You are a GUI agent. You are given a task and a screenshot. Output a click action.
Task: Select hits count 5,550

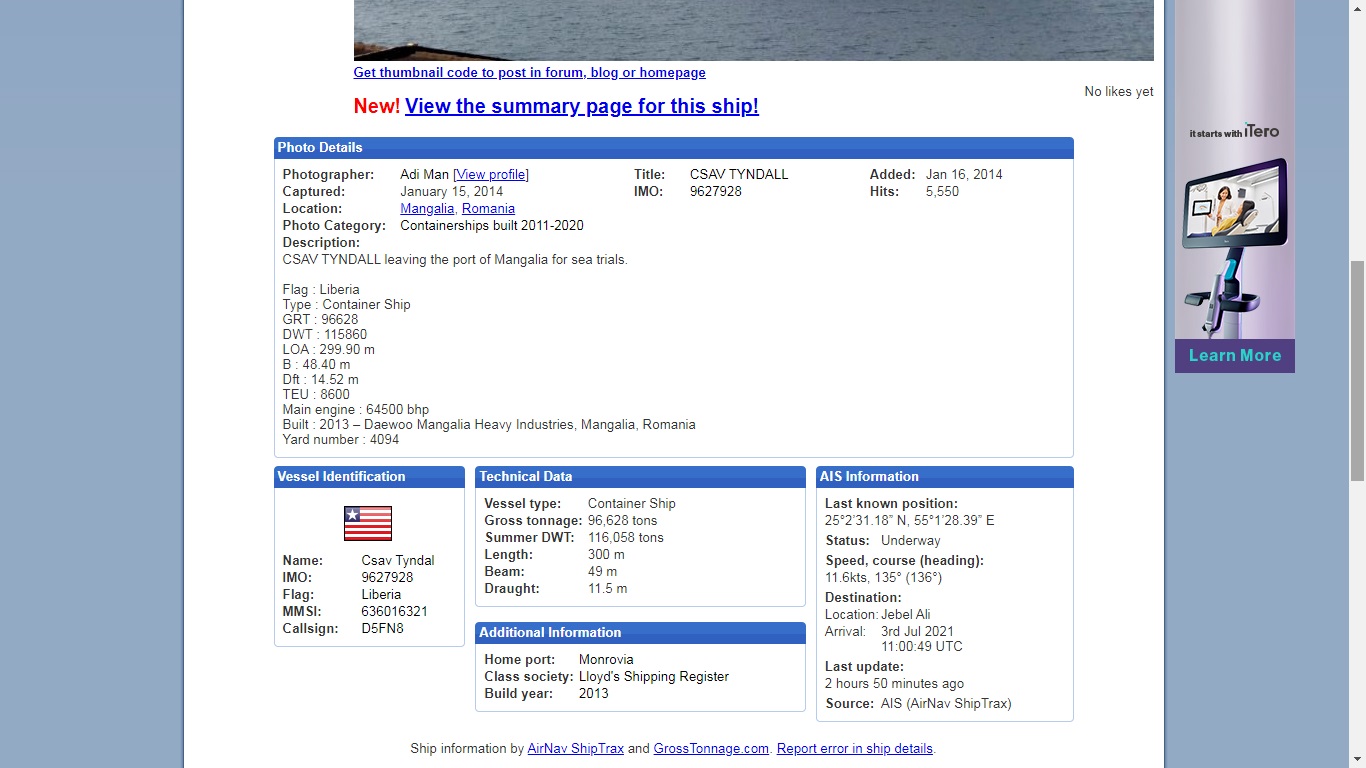click(942, 192)
